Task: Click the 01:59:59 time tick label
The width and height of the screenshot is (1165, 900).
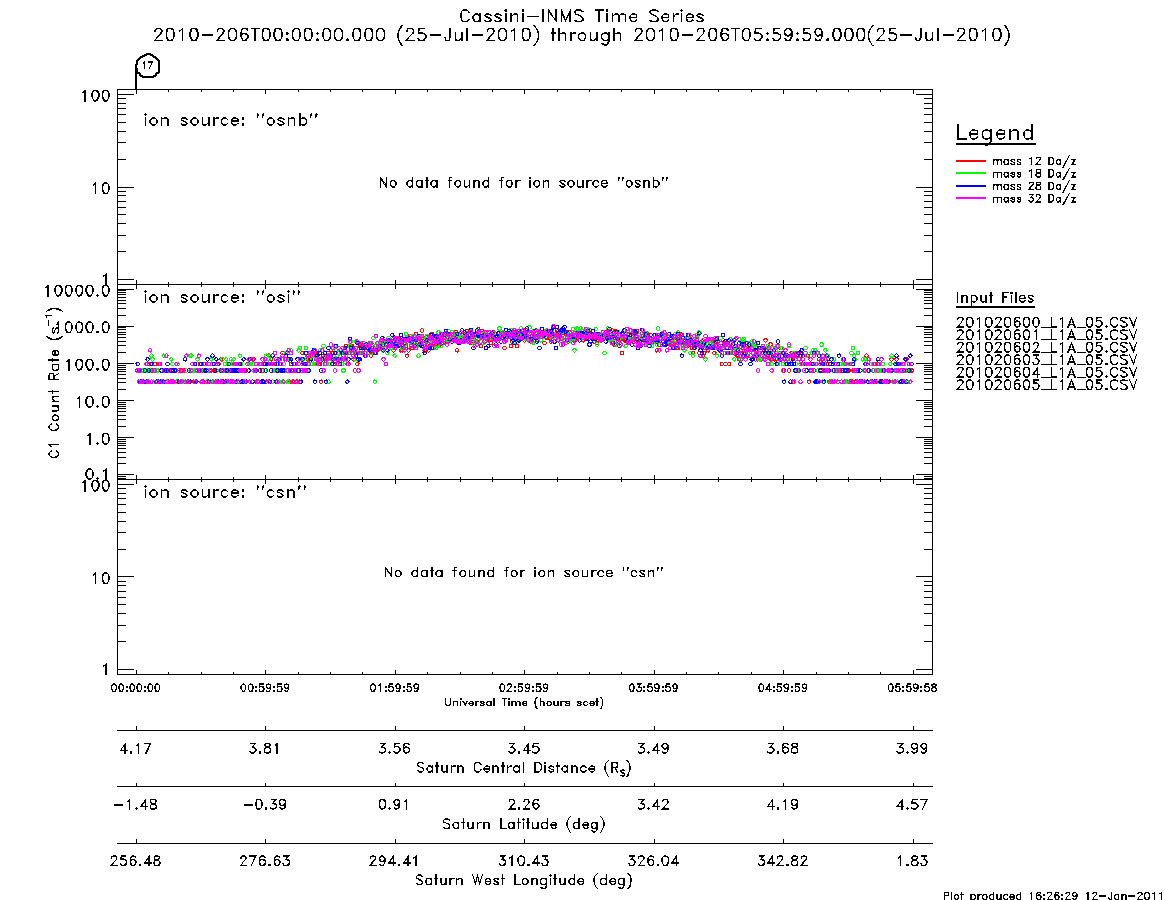Action: 395,688
